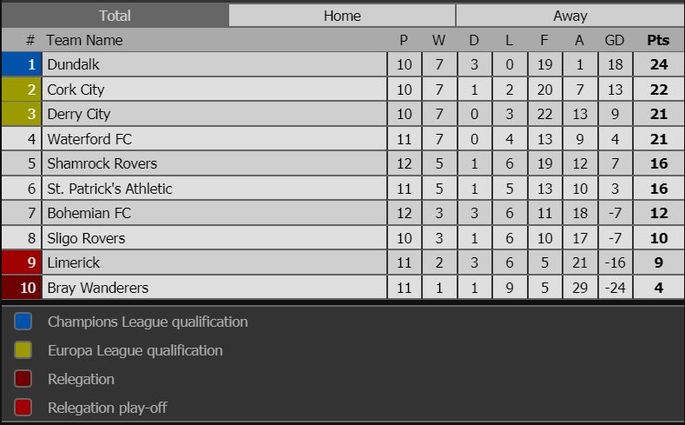
Task: Click the yellow Europa League legend swatch
Action: pyautogui.click(x=23, y=350)
